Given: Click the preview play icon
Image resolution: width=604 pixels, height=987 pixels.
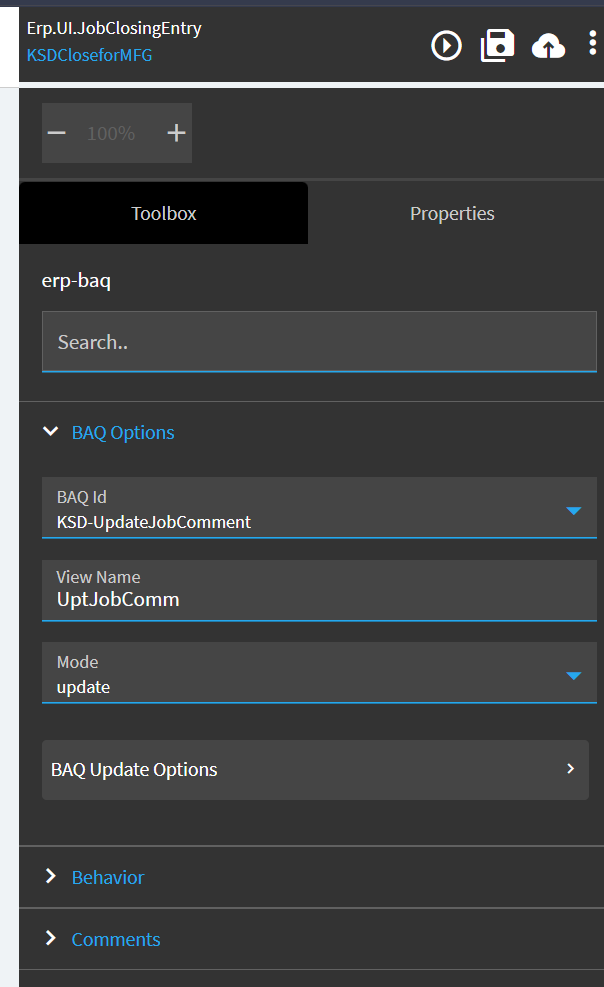Looking at the screenshot, I should pyautogui.click(x=446, y=45).
